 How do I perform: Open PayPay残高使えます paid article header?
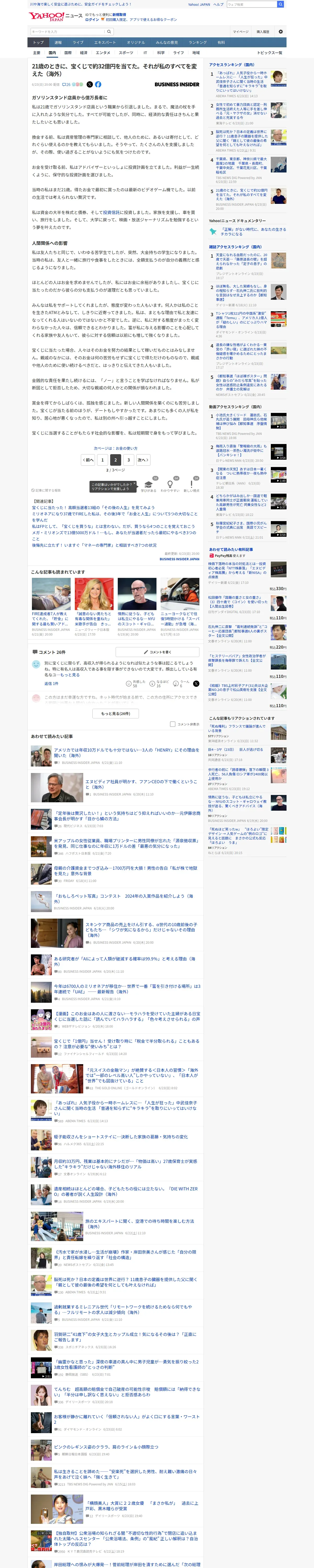coord(227,556)
